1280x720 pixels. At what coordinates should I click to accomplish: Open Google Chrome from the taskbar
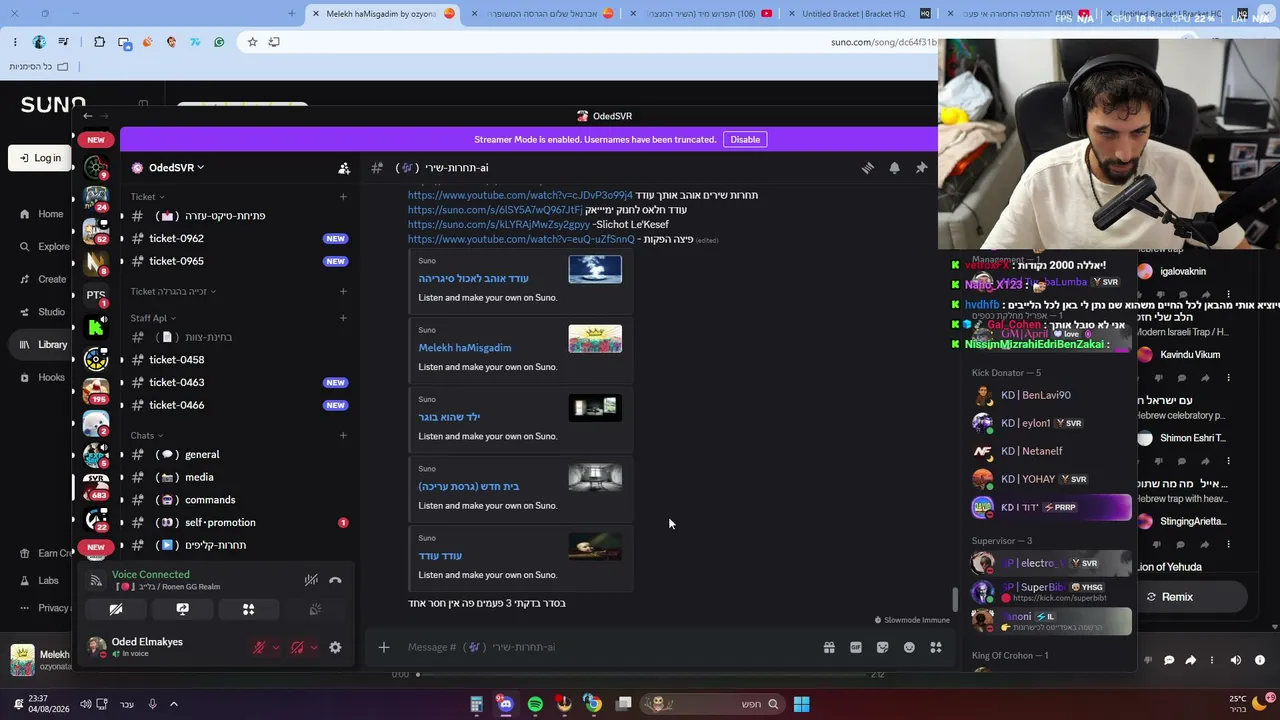(593, 704)
